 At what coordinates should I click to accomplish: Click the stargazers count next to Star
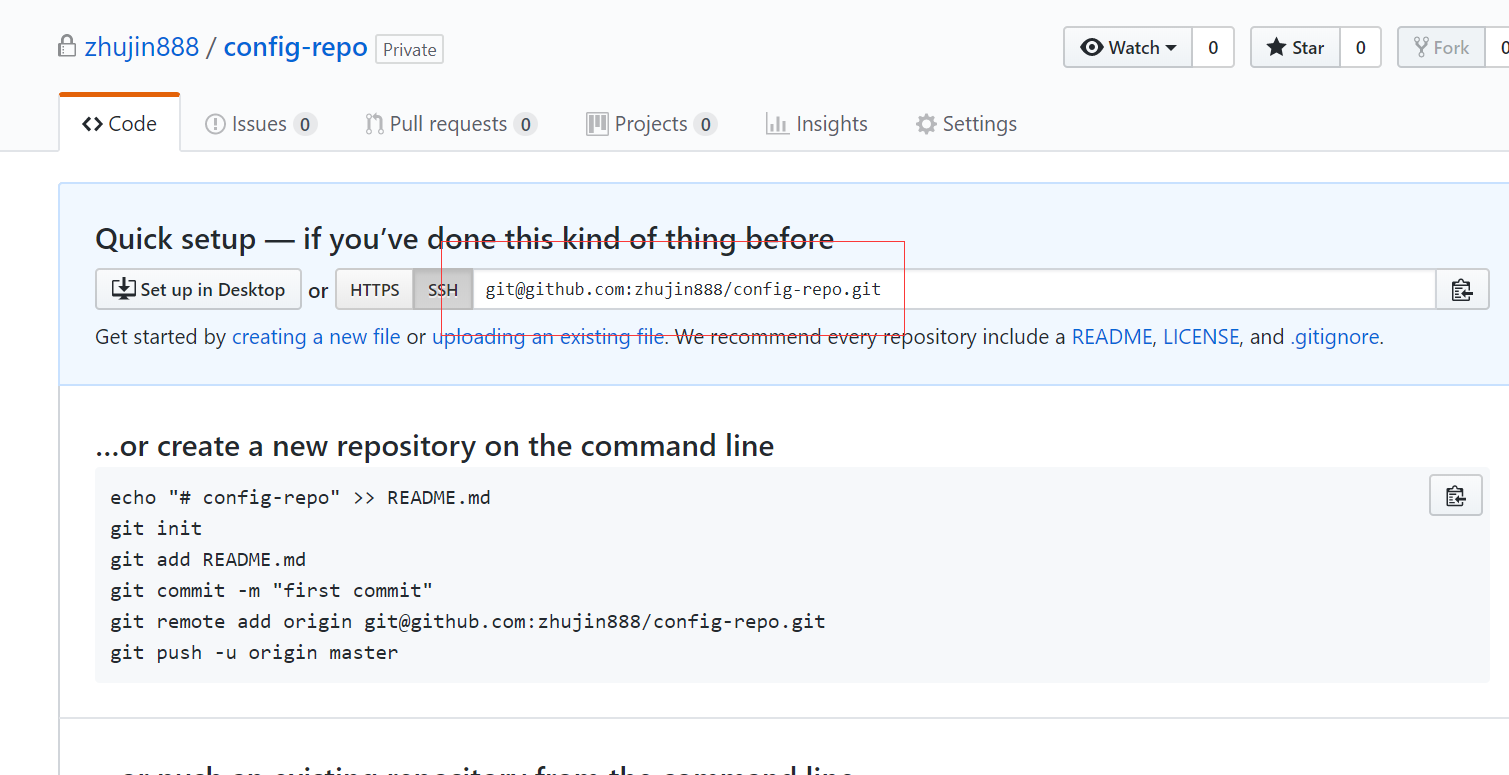coord(1360,47)
